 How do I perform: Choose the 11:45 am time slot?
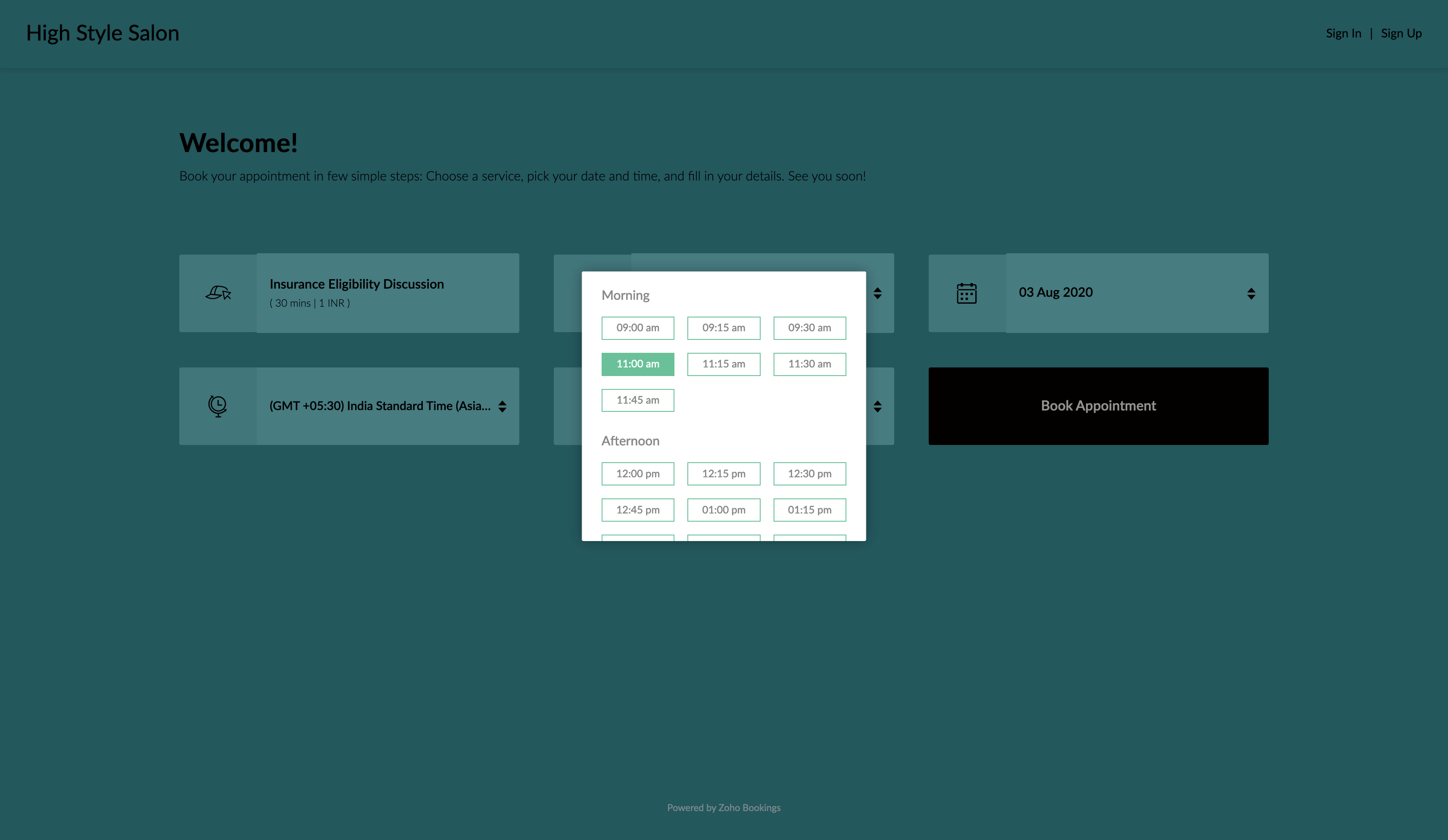(x=638, y=400)
